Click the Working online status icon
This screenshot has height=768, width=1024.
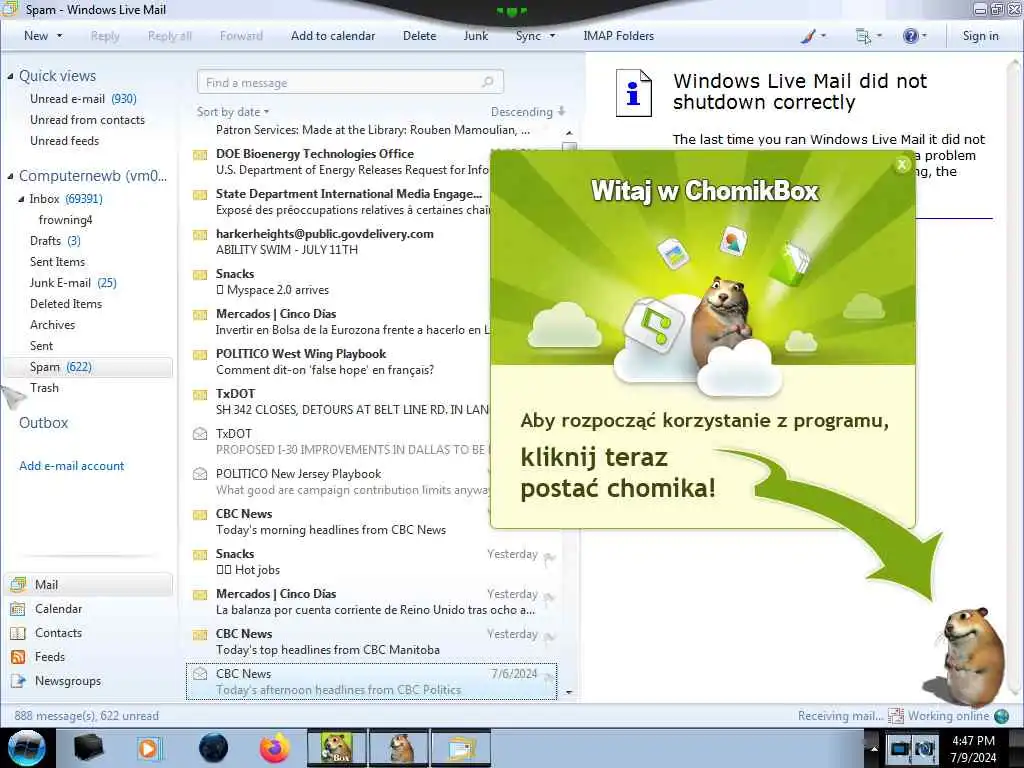pos(1001,716)
